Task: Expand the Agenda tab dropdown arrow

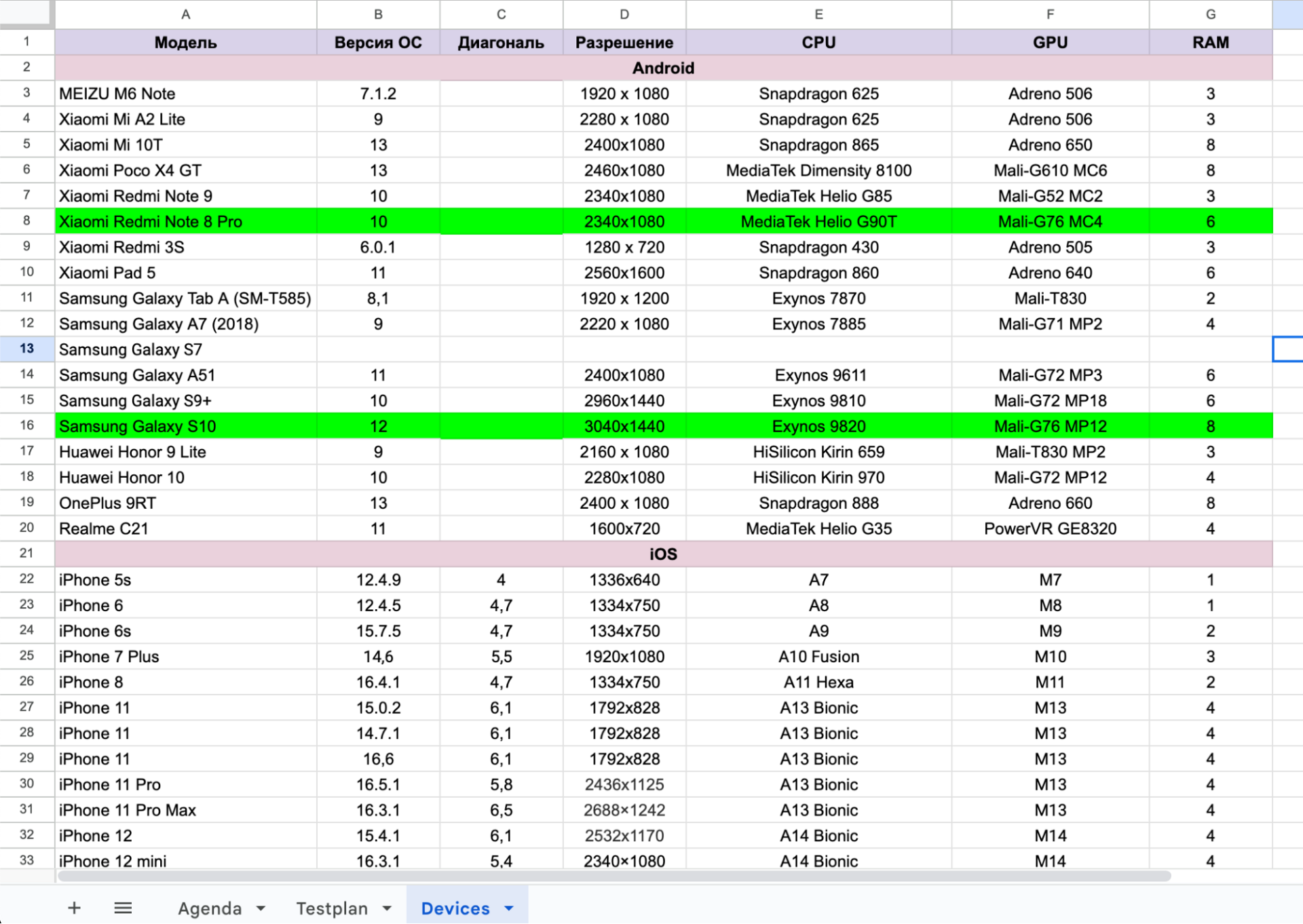Action: (x=261, y=908)
